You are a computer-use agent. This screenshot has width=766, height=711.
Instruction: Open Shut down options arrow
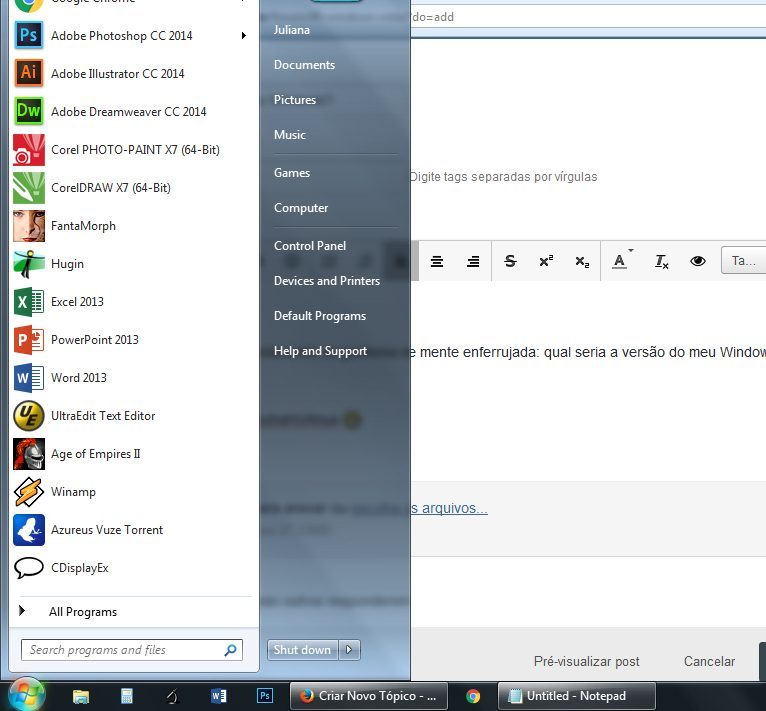pos(349,650)
